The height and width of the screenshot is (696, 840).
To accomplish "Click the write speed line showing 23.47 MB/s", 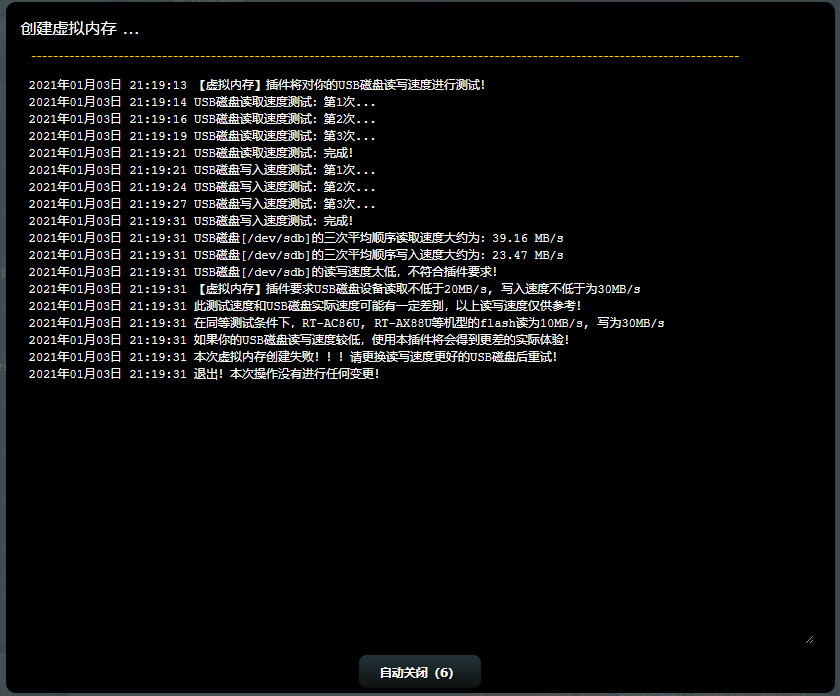I will [x=296, y=255].
